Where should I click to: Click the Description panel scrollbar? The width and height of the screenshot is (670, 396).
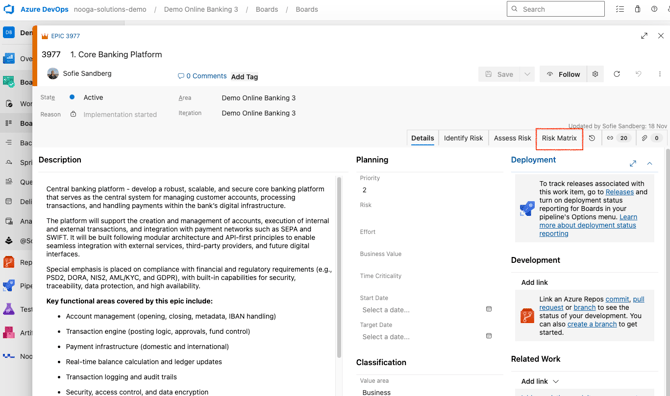(x=339, y=267)
